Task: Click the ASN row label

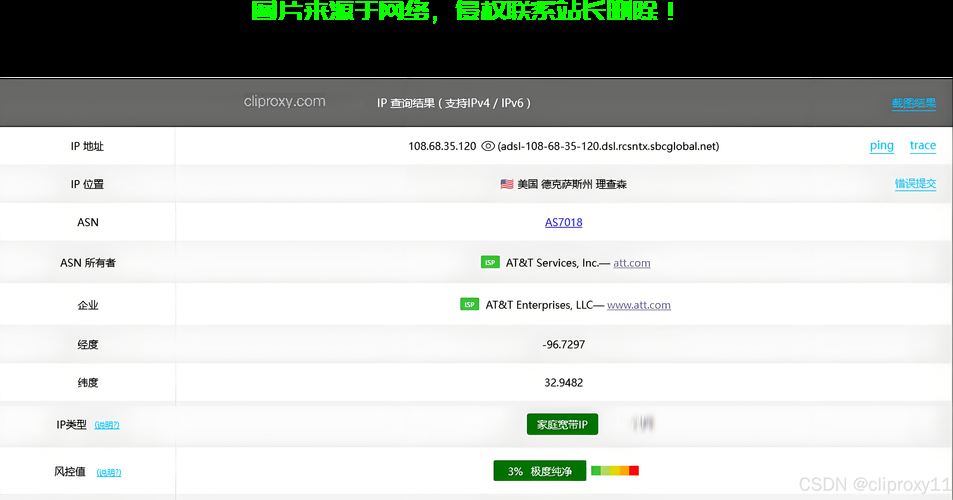Action: (88, 222)
